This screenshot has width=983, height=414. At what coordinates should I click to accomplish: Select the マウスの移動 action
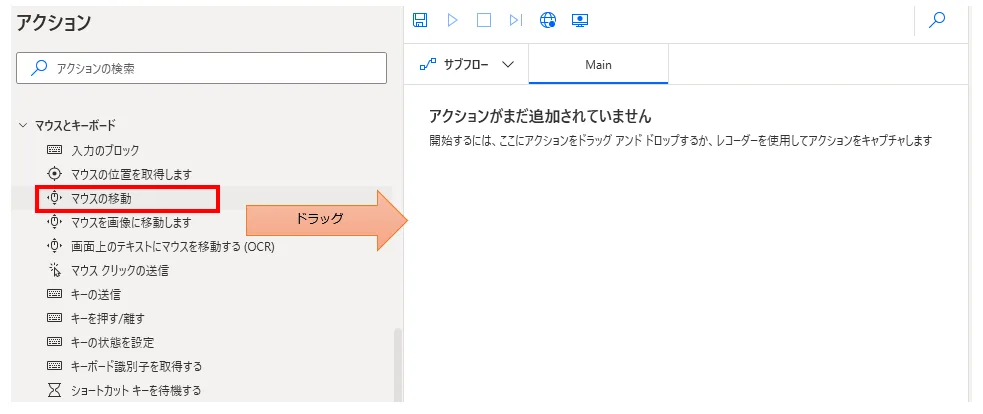(101, 198)
